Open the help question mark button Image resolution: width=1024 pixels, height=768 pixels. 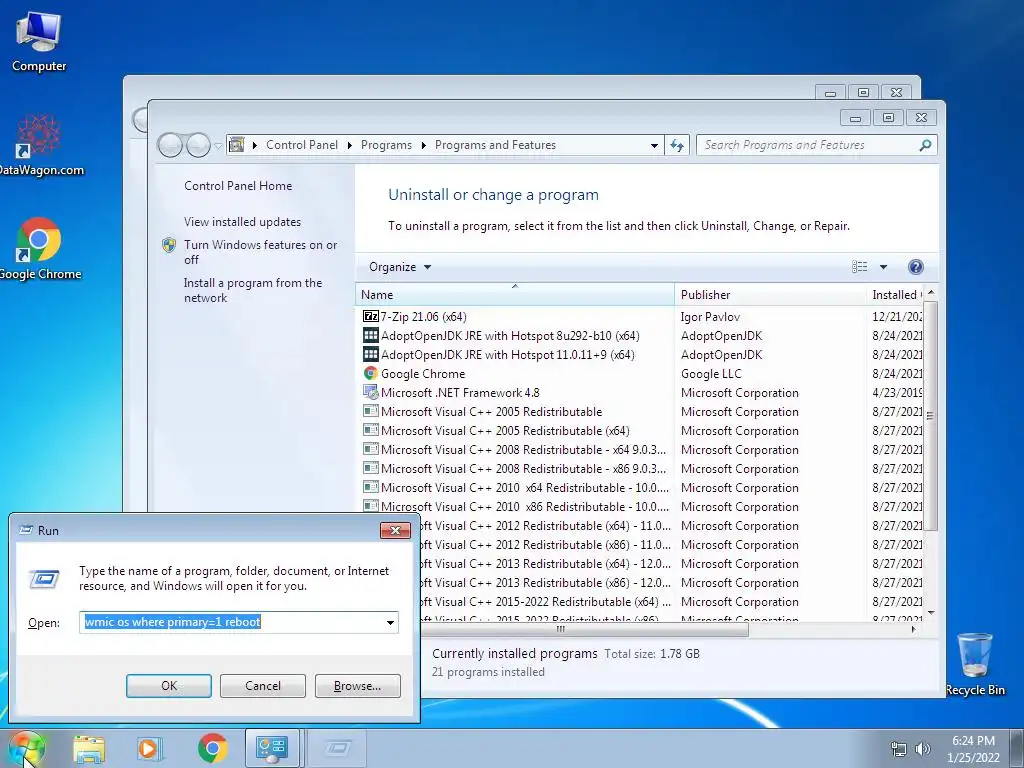click(916, 266)
